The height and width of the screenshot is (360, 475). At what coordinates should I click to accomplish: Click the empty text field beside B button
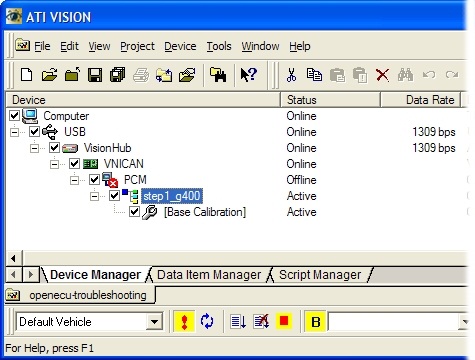(393, 322)
